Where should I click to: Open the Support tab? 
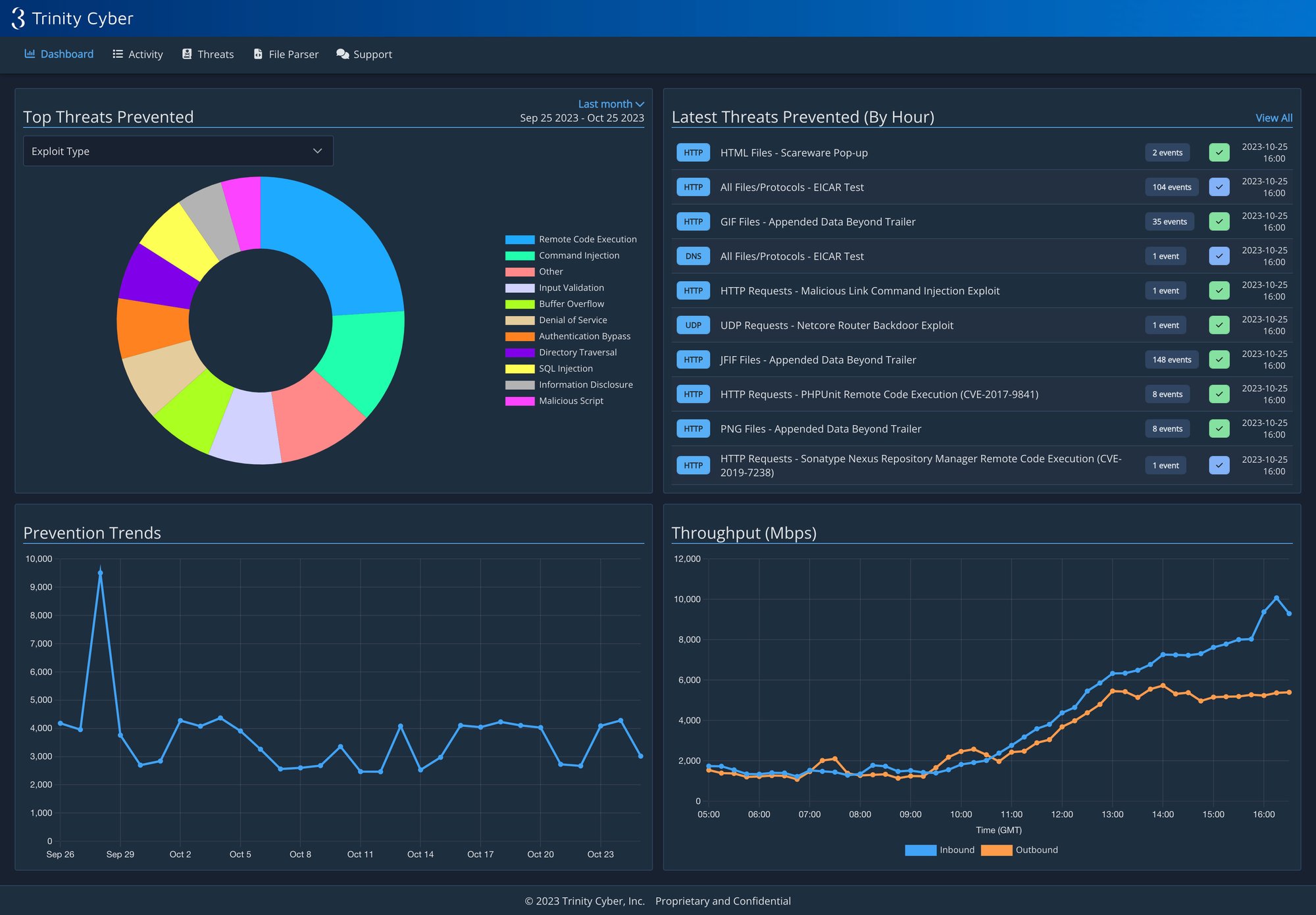(x=364, y=54)
